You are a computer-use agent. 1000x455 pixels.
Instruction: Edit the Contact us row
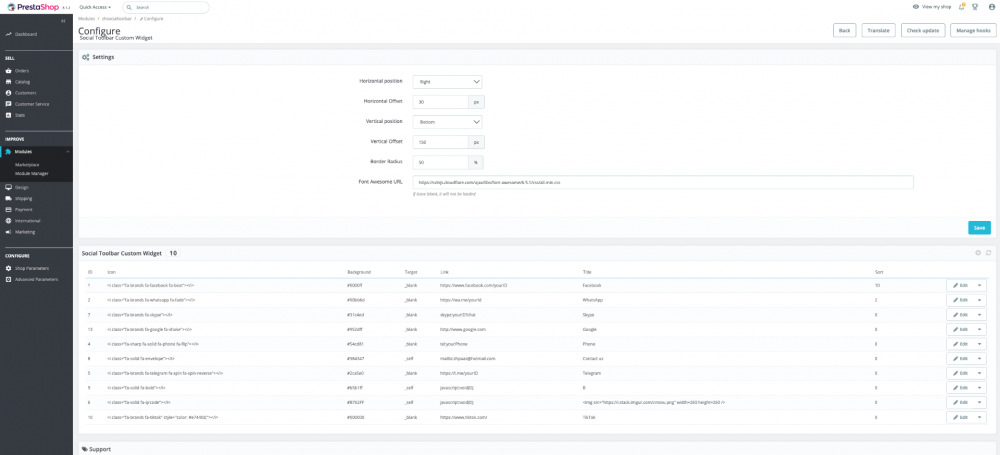960,359
